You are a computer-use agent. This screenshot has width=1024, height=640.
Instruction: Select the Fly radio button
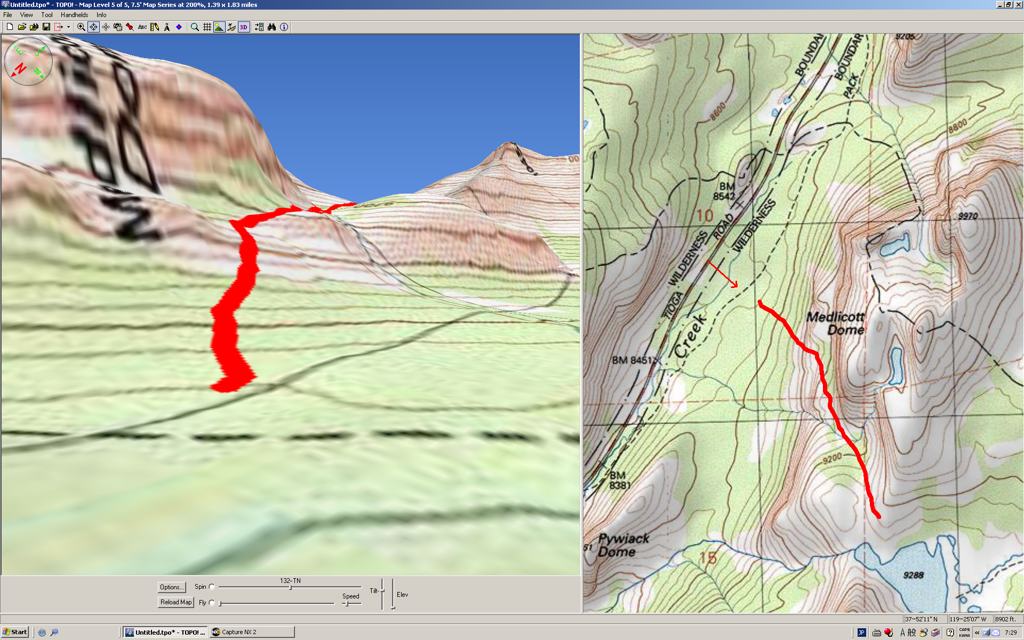tap(212, 603)
